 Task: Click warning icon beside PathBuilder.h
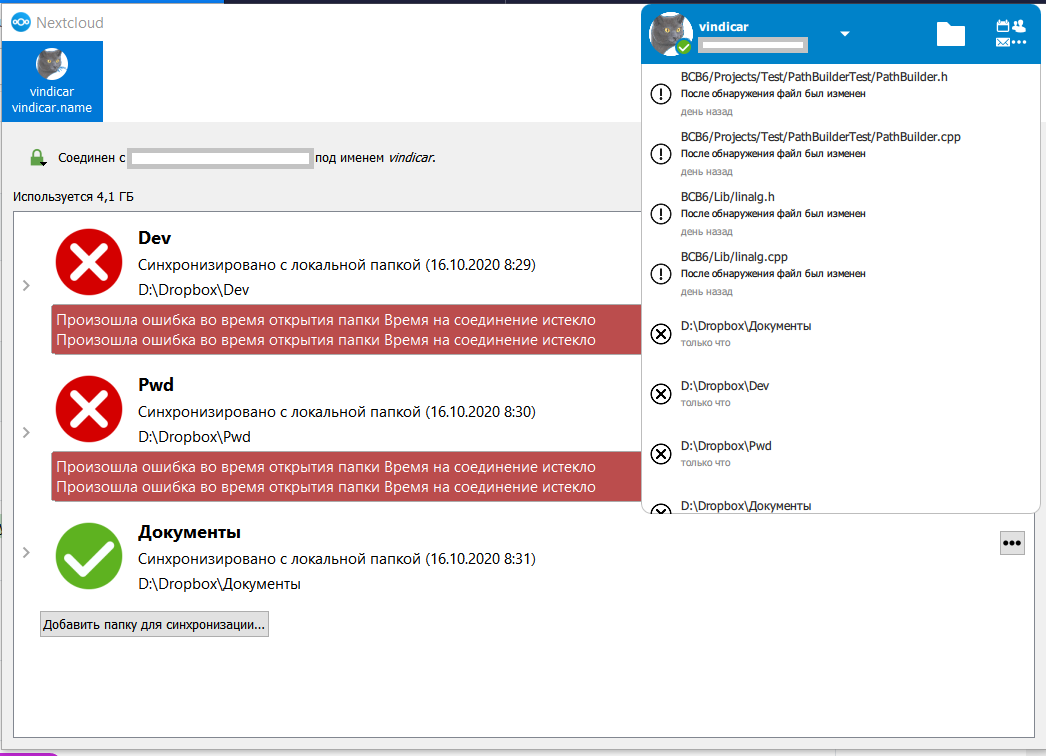tap(660, 94)
